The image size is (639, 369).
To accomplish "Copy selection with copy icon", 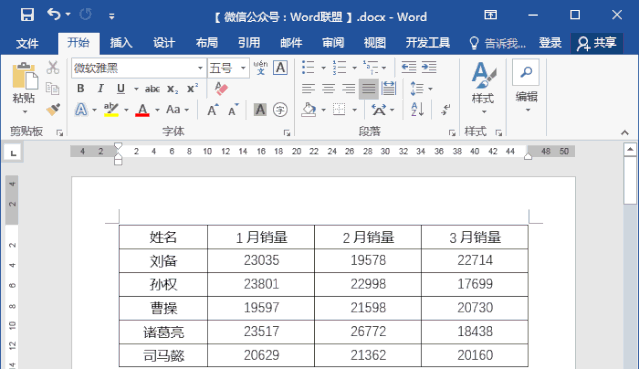I will pyautogui.click(x=53, y=88).
